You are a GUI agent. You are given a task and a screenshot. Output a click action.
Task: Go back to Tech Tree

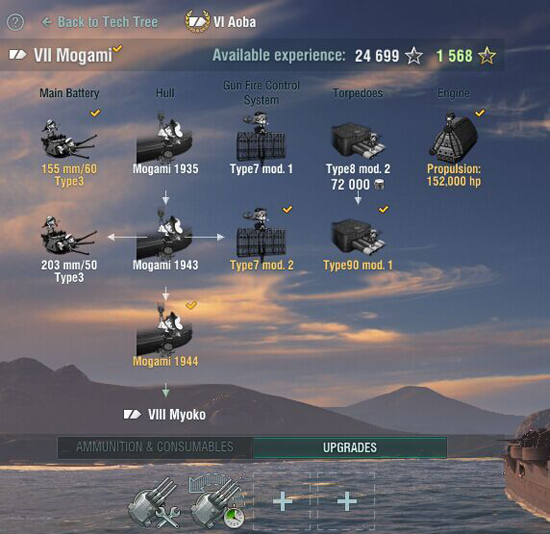click(100, 22)
